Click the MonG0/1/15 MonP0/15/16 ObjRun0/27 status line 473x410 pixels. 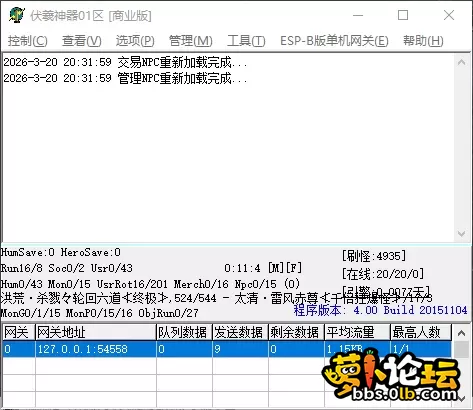(x=99, y=313)
